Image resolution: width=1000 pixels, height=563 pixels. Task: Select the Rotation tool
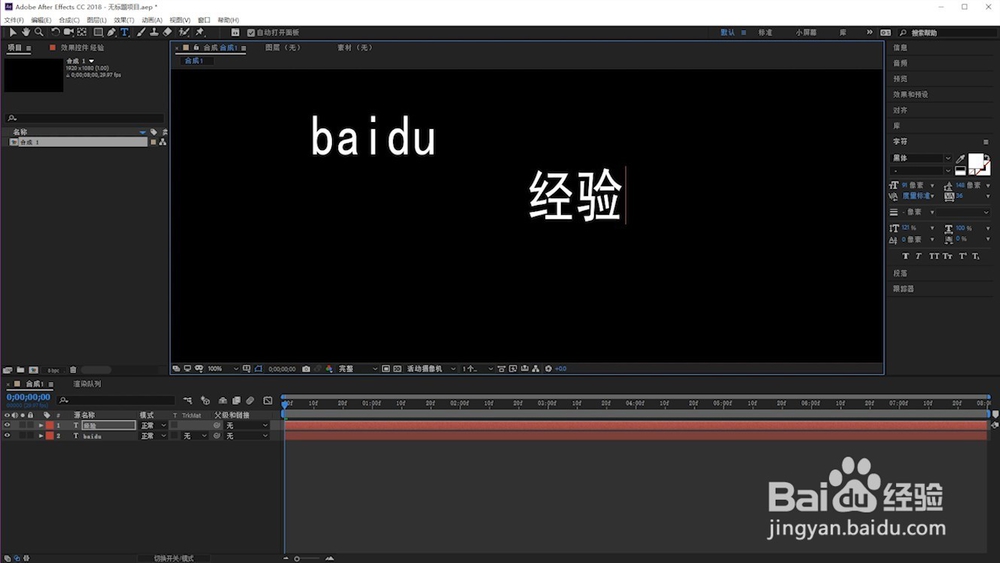pyautogui.click(x=55, y=32)
